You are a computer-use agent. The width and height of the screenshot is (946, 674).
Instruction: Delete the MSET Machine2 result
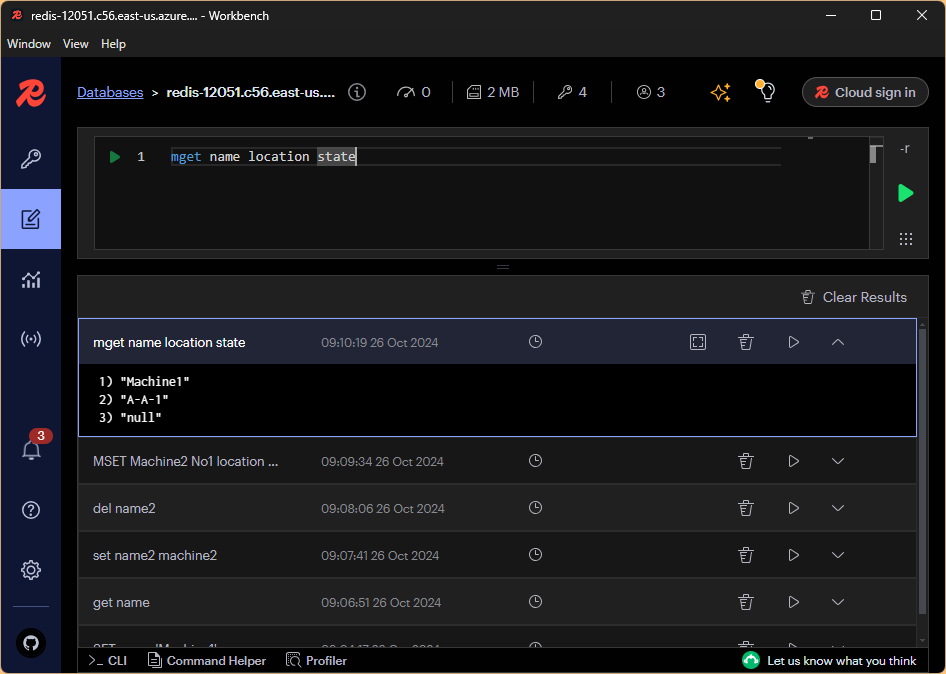point(746,461)
